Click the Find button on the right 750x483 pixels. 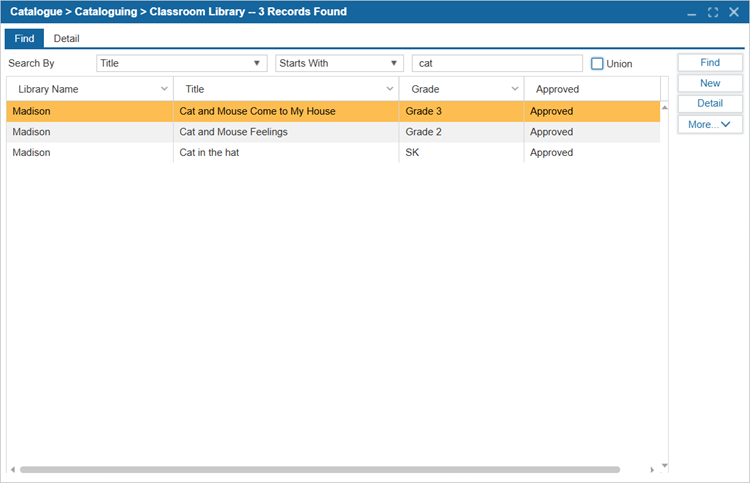coord(710,63)
